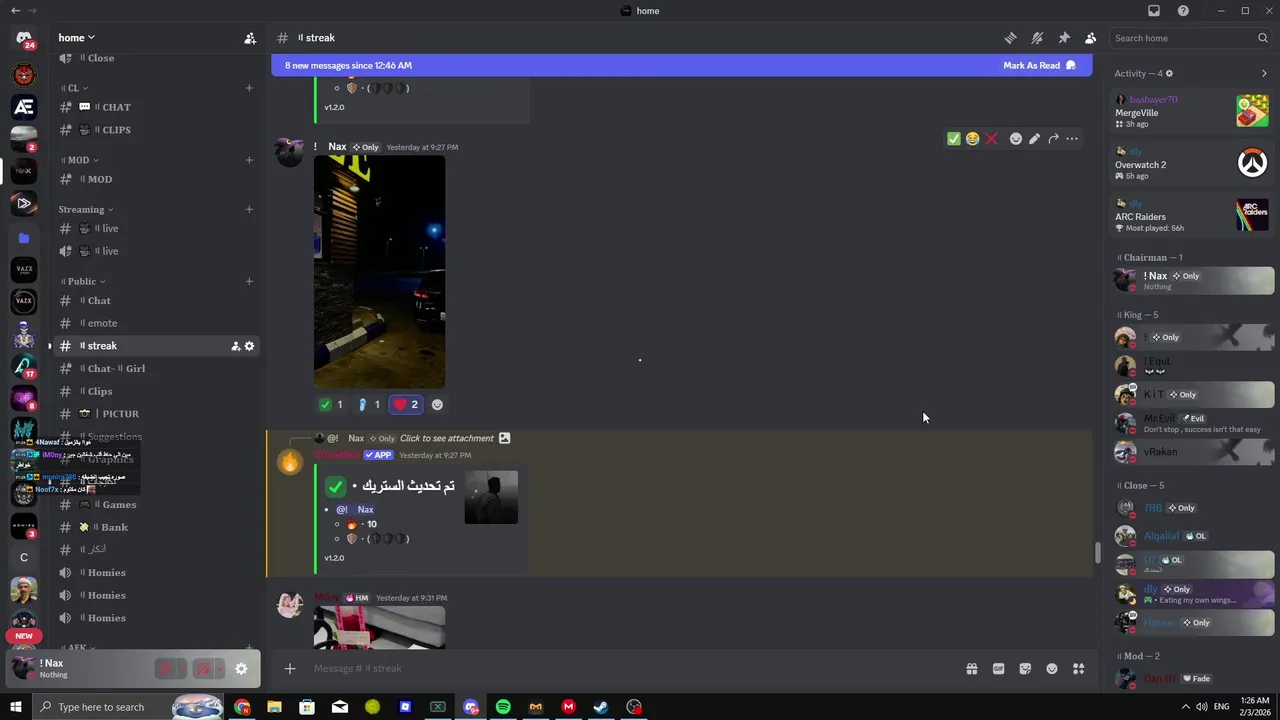Open the MergeVille activity card
This screenshot has height=720, width=1280.
[1192, 111]
